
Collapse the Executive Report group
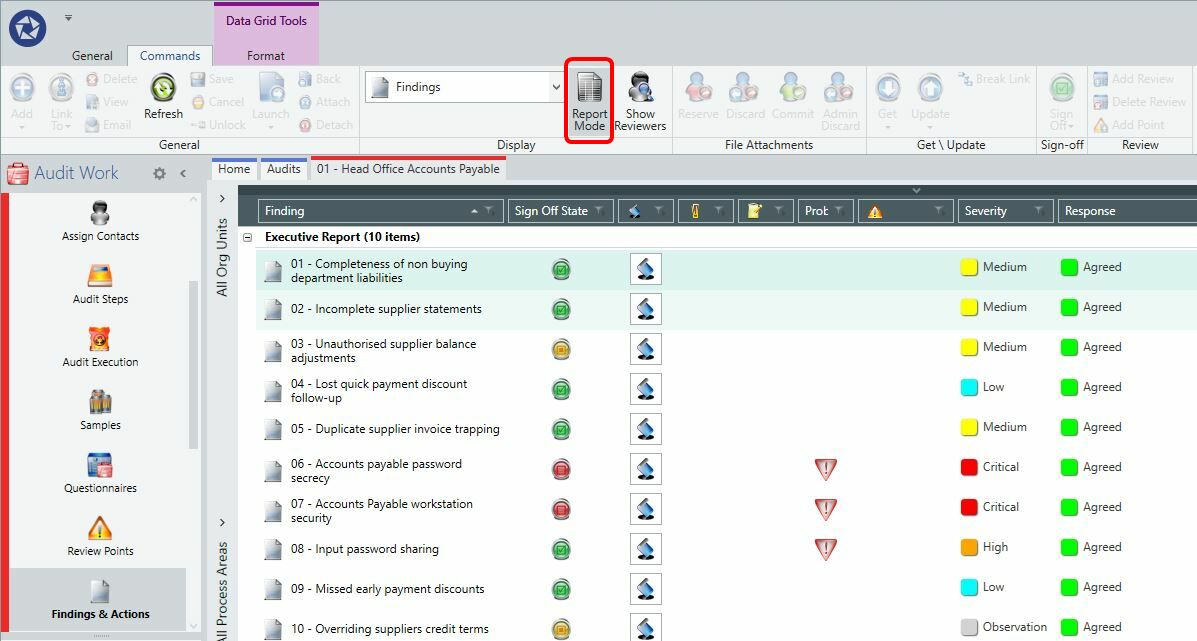click(x=247, y=237)
